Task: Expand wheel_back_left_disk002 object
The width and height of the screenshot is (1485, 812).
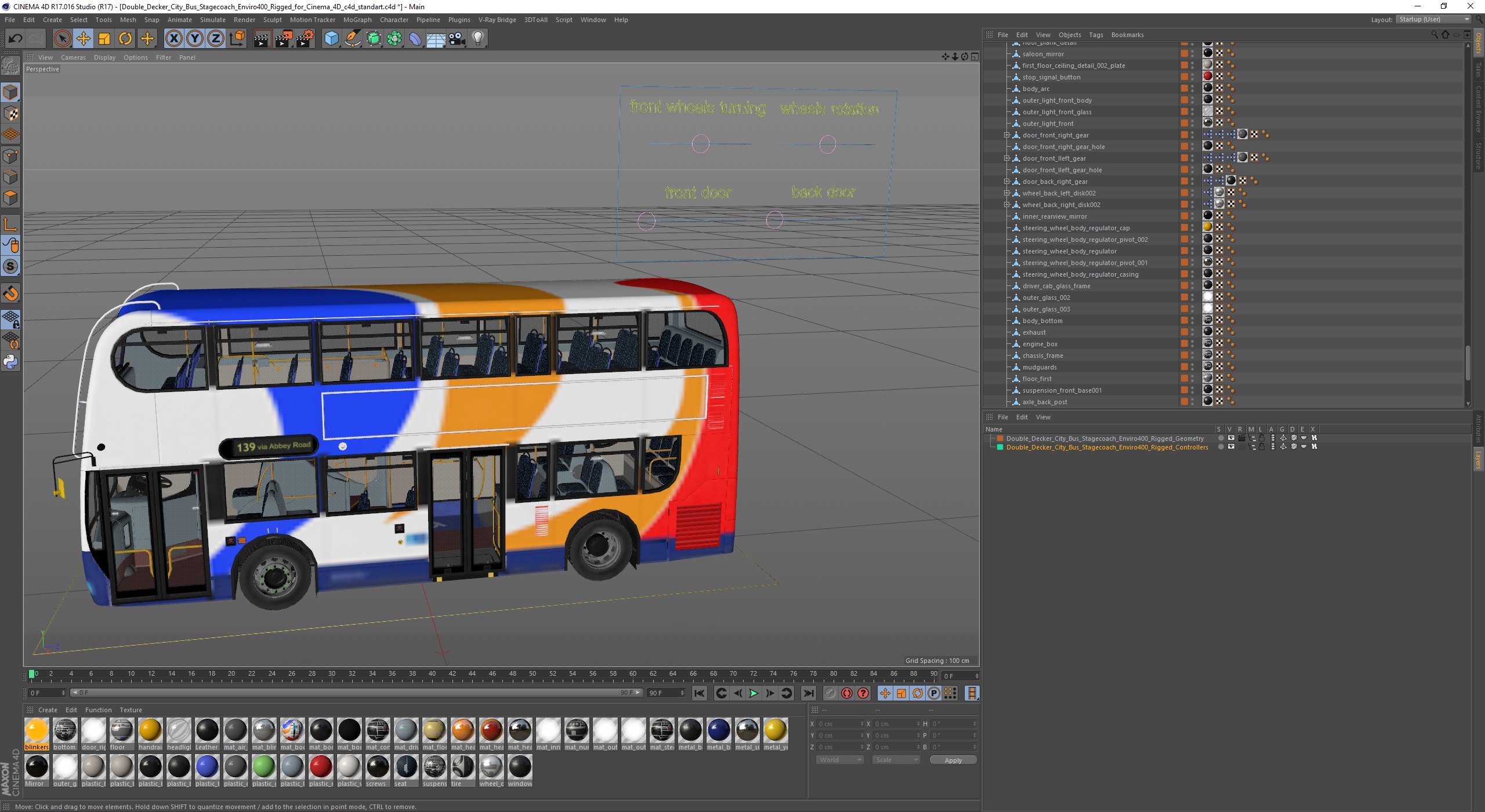Action: click(1007, 193)
